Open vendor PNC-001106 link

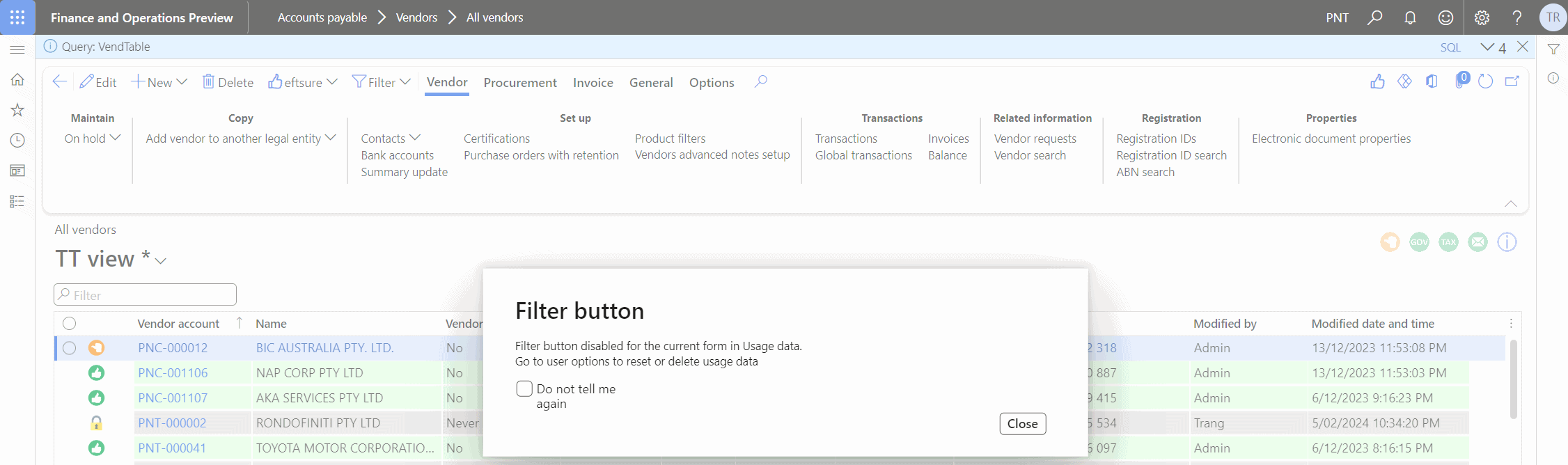pyautogui.click(x=173, y=373)
